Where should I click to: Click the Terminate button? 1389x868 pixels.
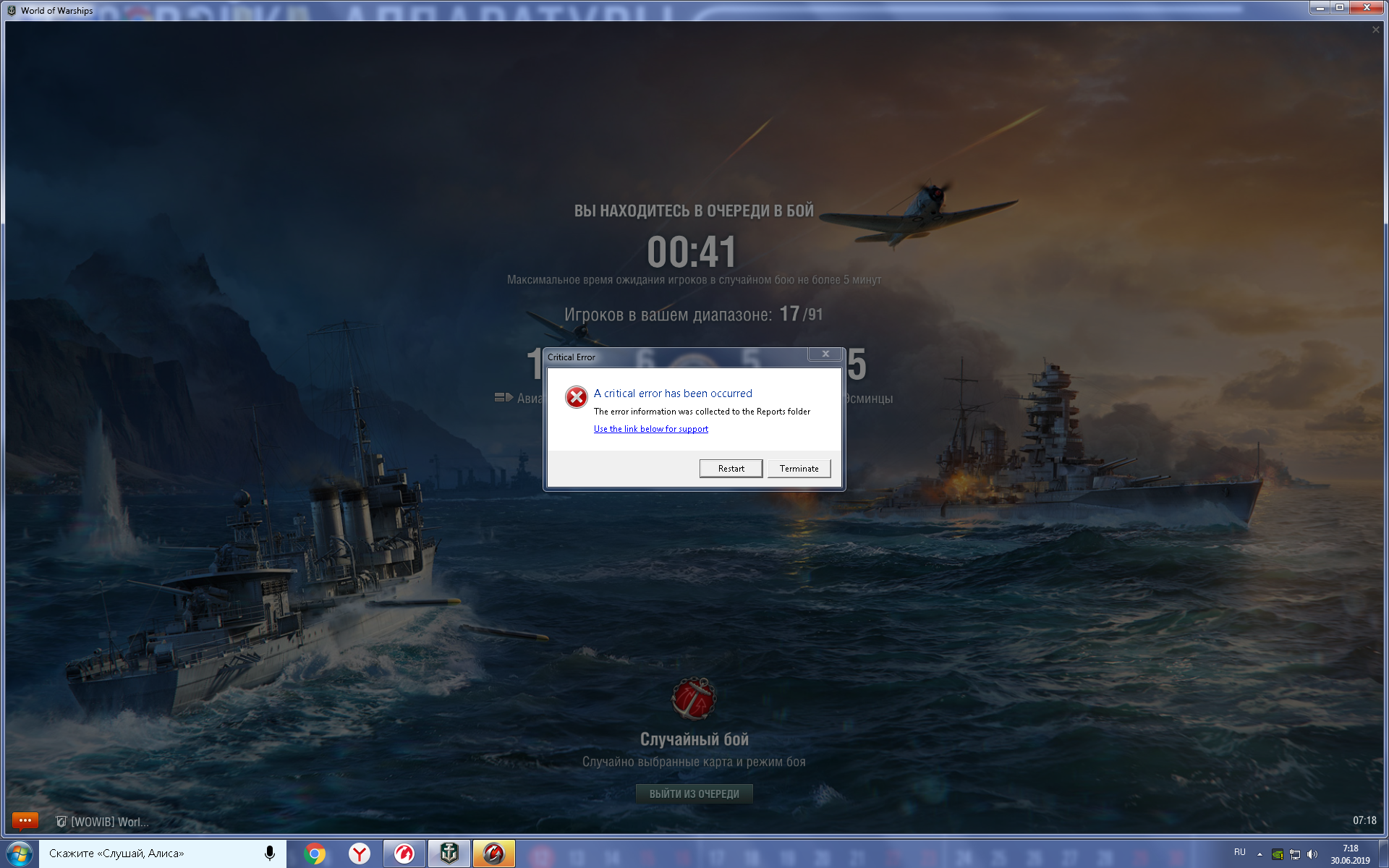[x=799, y=469]
